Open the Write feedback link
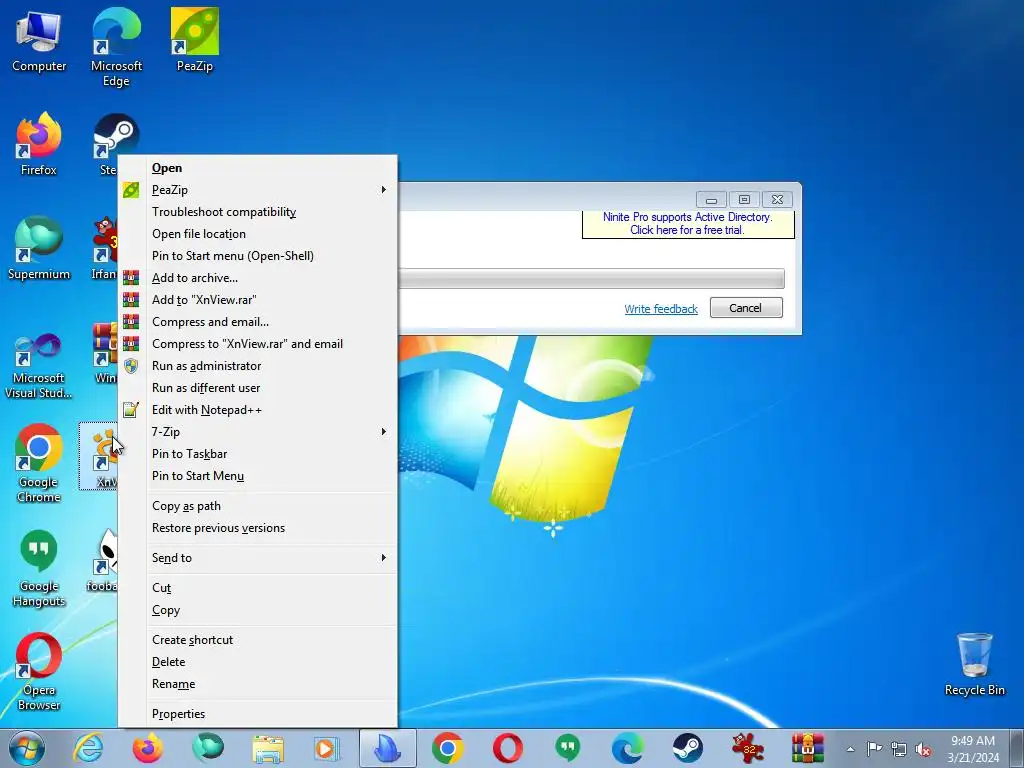 tap(661, 309)
